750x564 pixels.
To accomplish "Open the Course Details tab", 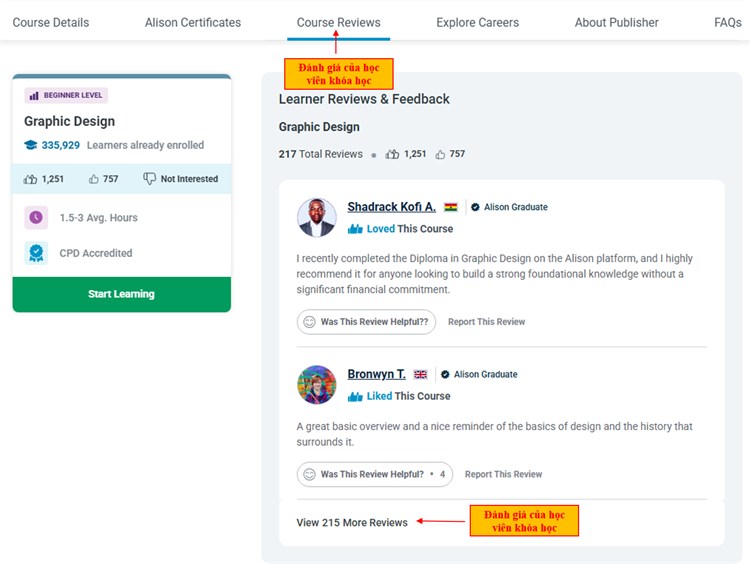I will [50, 22].
